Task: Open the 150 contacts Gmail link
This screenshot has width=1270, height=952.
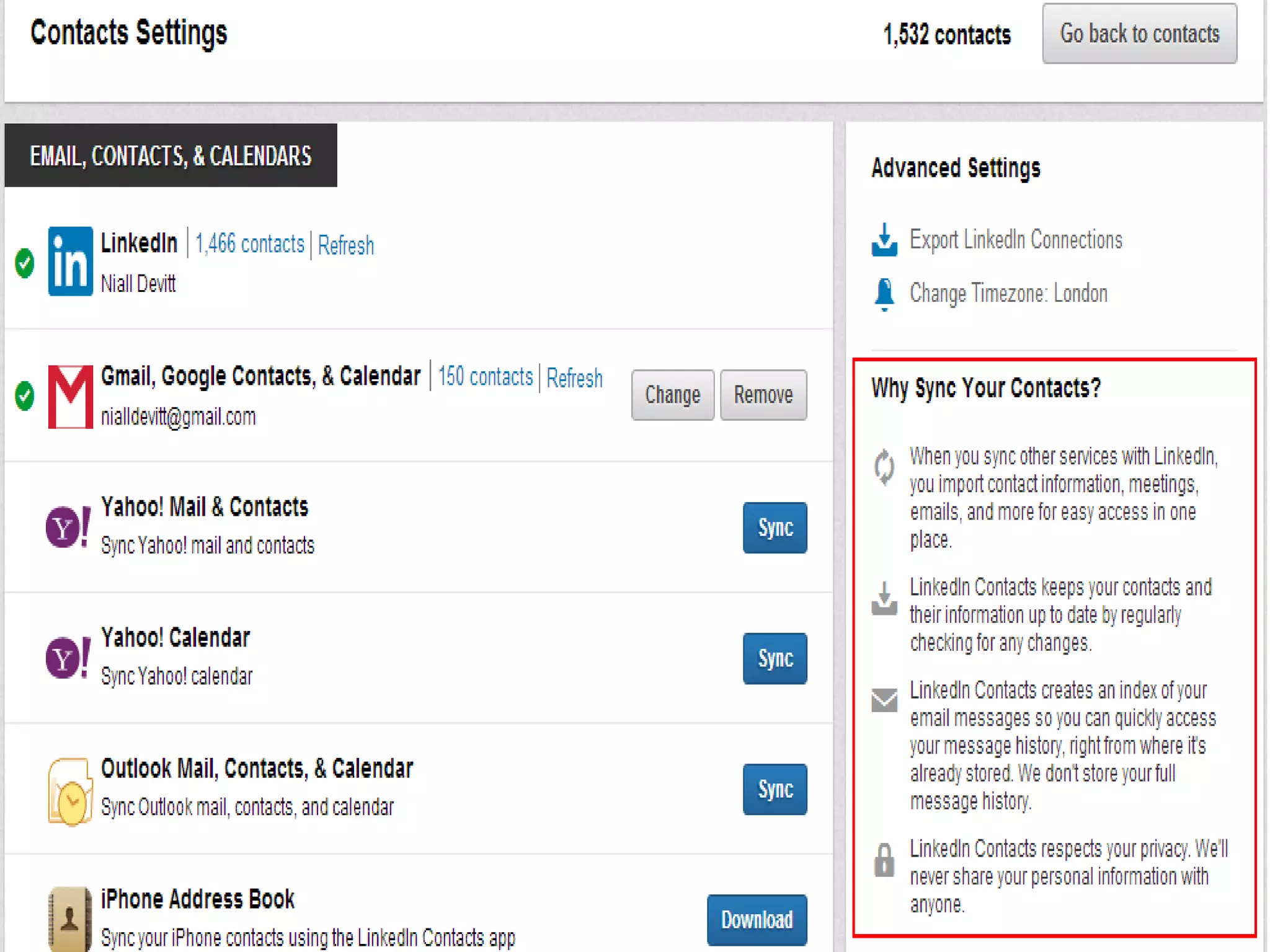Action: (x=485, y=377)
